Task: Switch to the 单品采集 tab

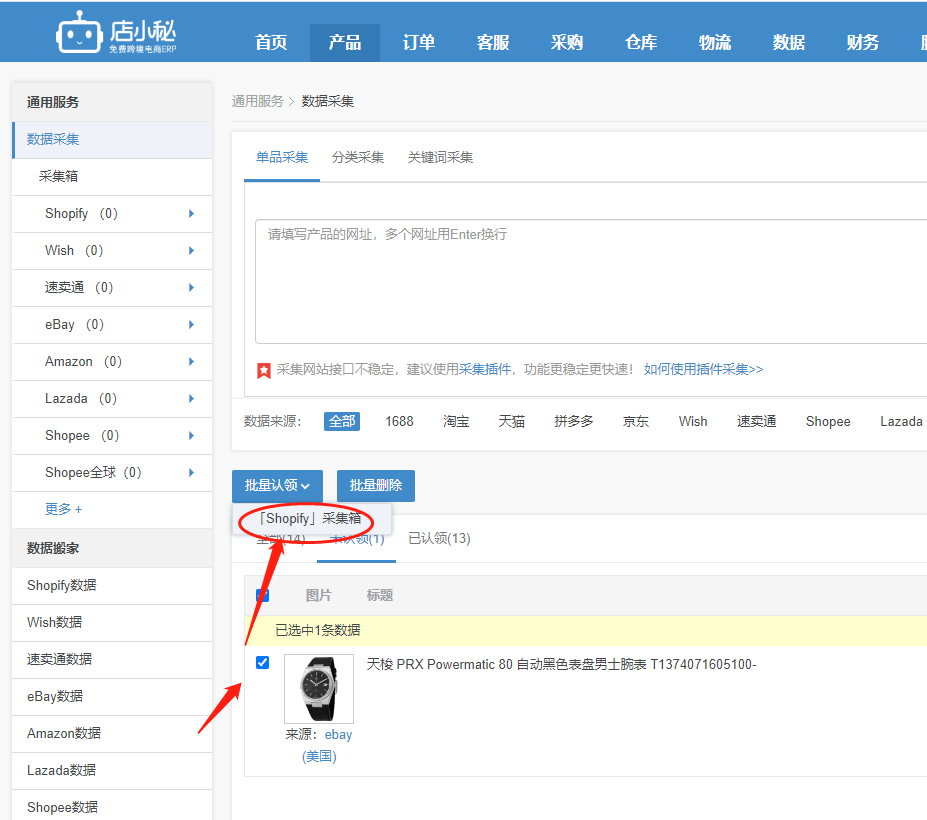Action: point(282,157)
